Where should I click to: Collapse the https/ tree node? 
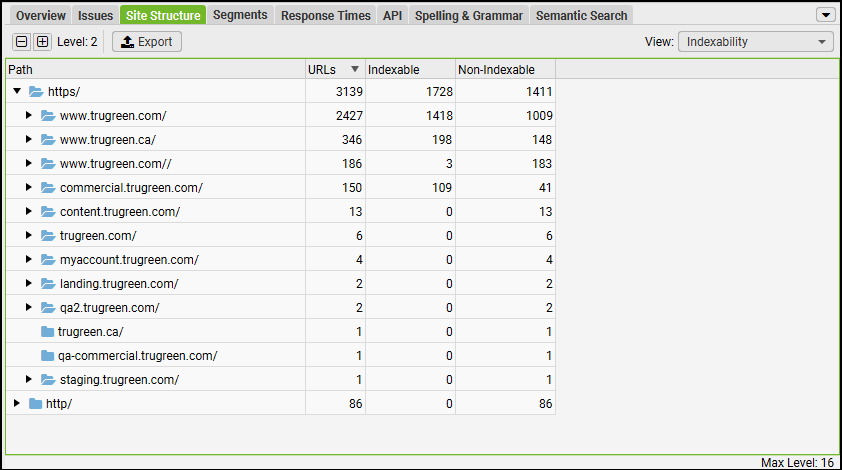pos(17,91)
